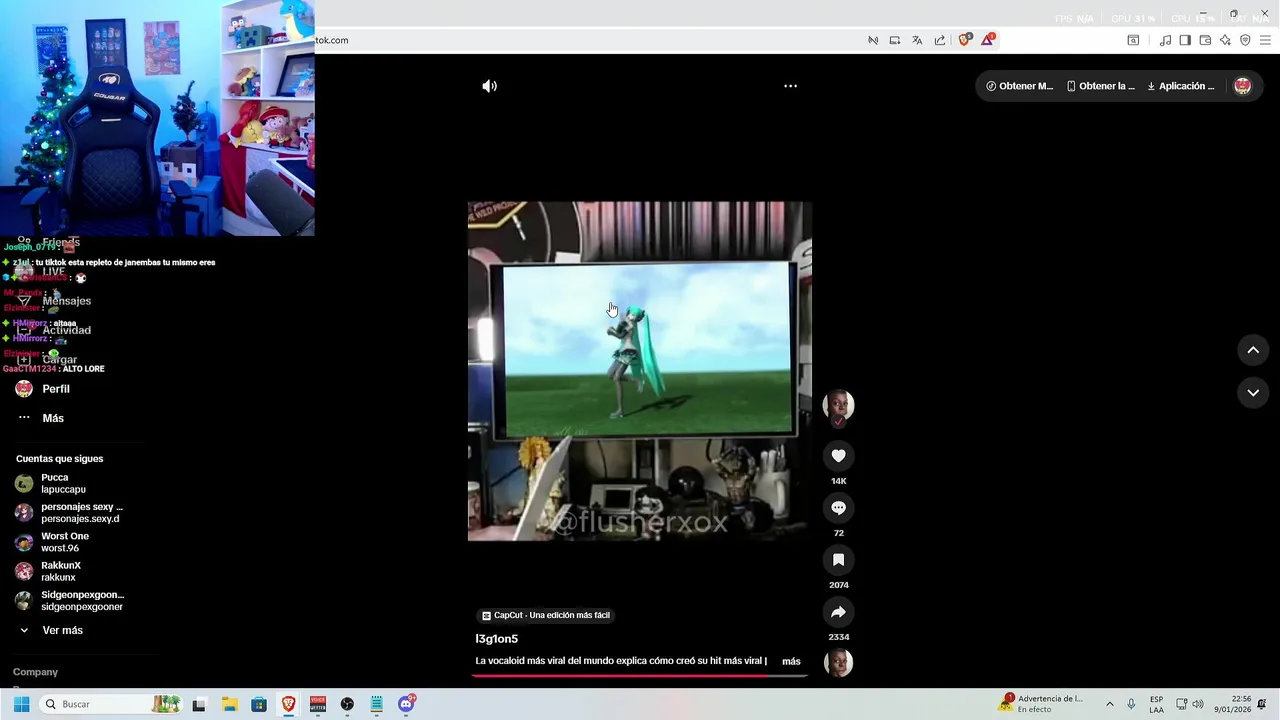Open the volume speaker tray icon
This screenshot has height=720, width=1280.
coord(1198,704)
